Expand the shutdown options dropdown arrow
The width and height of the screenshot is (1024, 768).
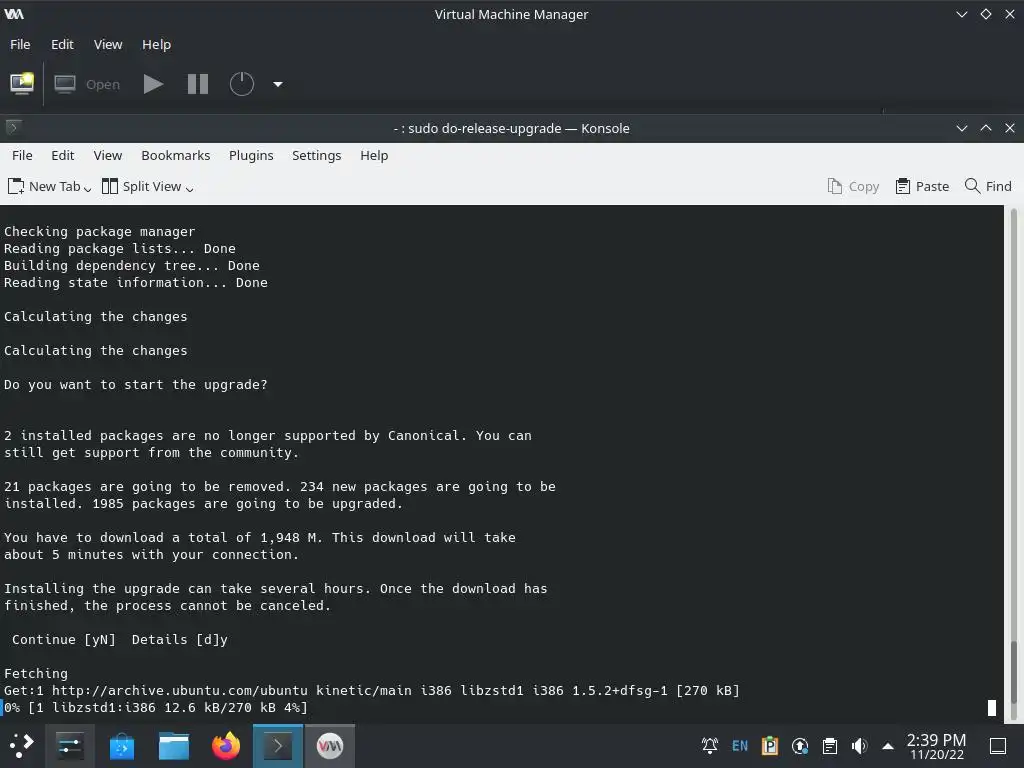point(278,84)
